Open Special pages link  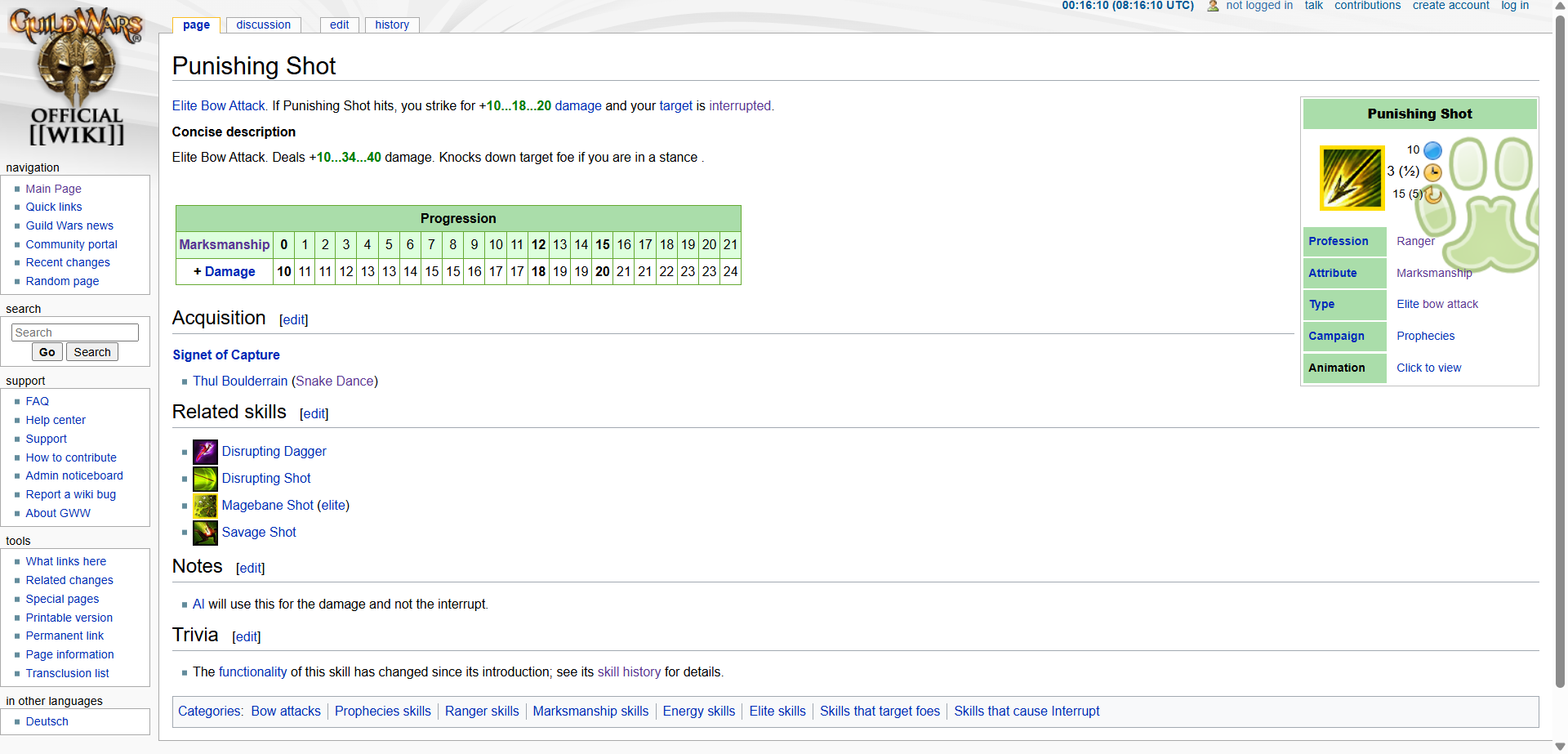62,599
